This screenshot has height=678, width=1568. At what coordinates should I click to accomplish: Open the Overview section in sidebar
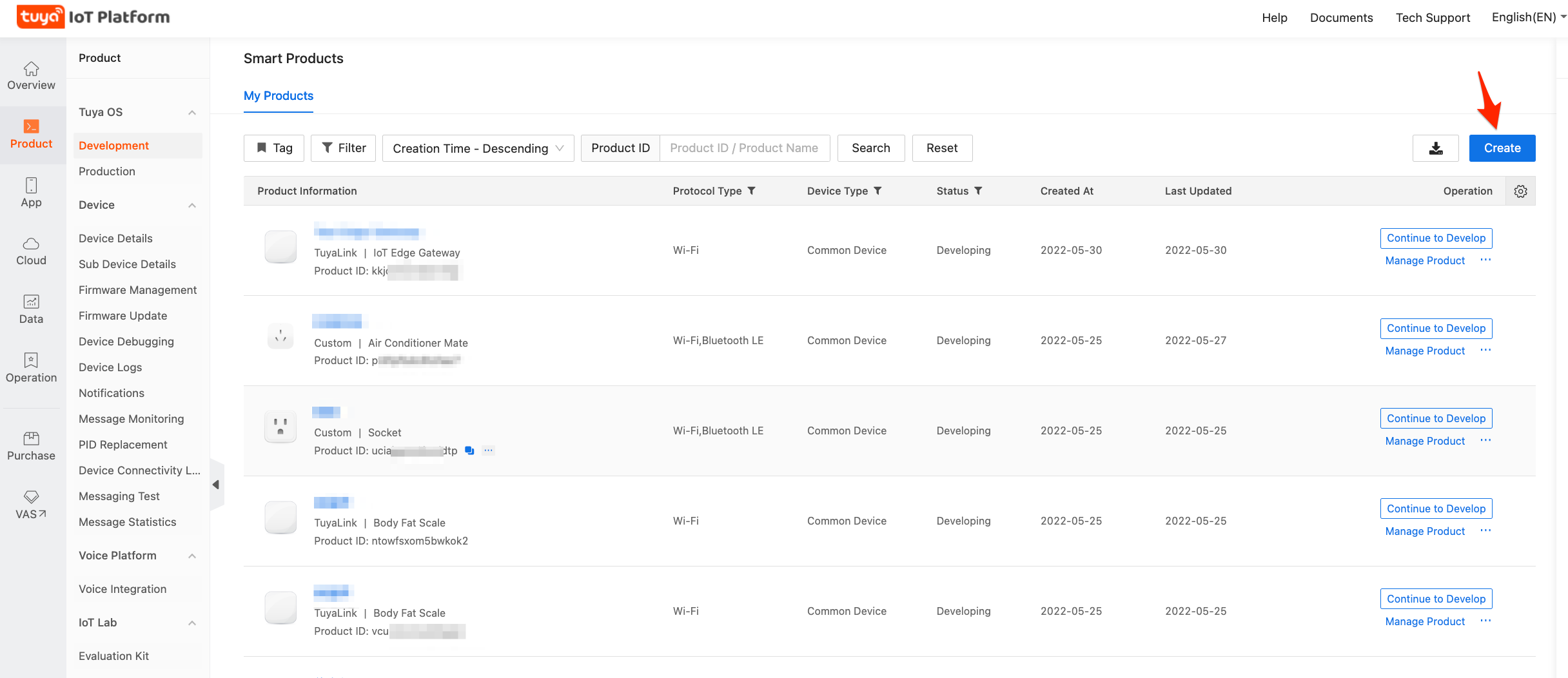31,76
